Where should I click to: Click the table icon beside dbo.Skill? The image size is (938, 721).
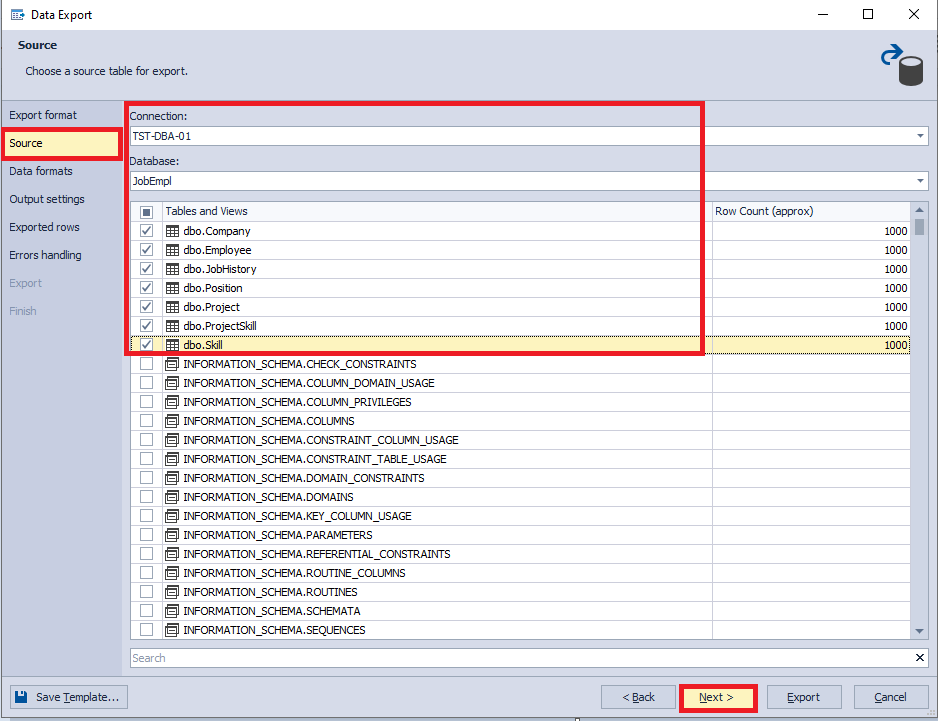(x=172, y=345)
